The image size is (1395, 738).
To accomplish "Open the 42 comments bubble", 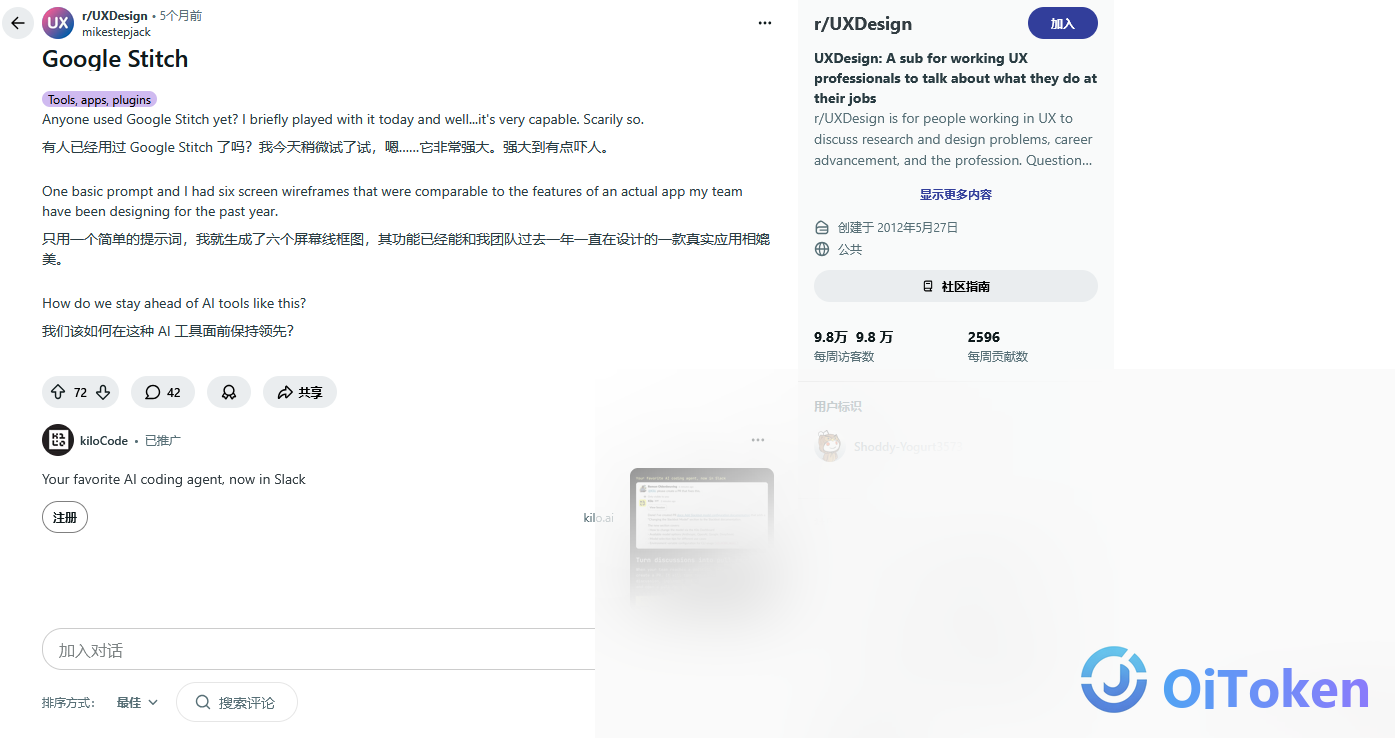I will [163, 392].
